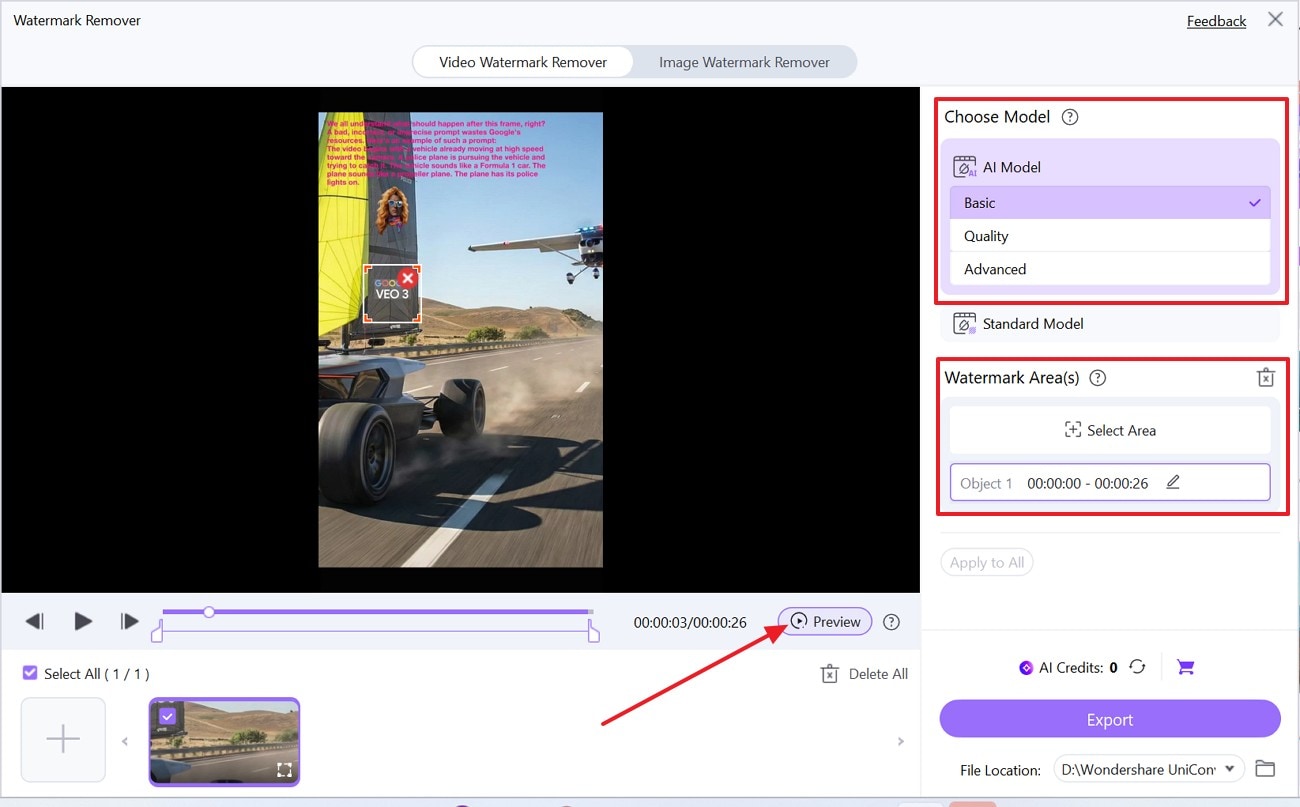Open the Select Area tool
This screenshot has width=1300, height=807.
1109,430
